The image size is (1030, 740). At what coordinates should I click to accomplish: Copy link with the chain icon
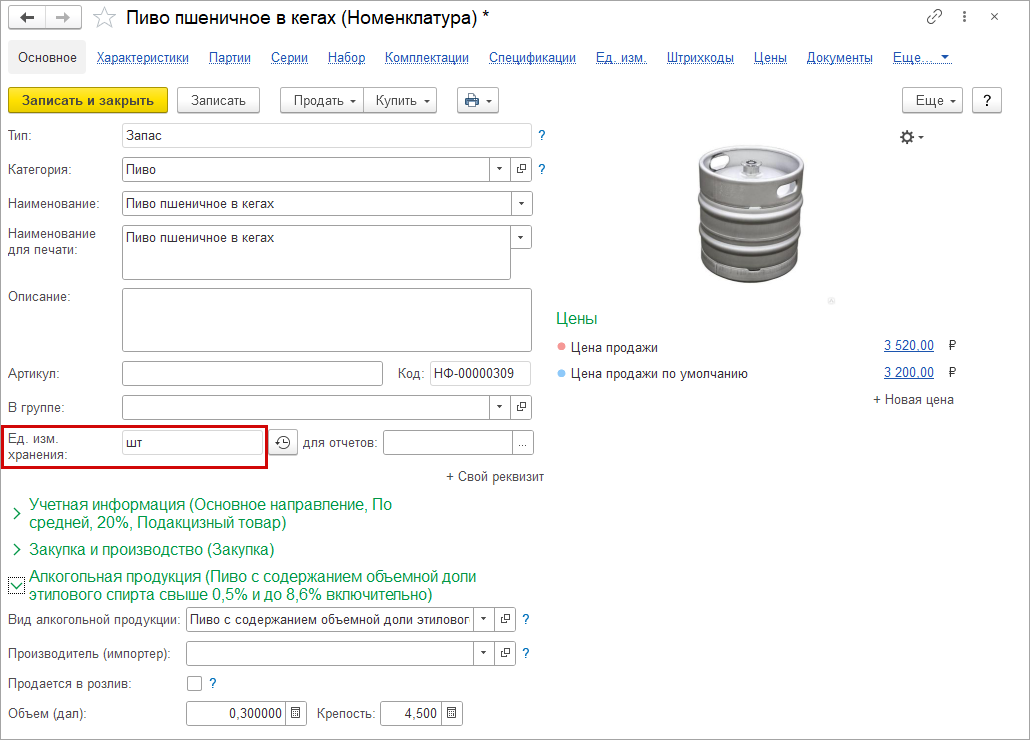(x=934, y=17)
